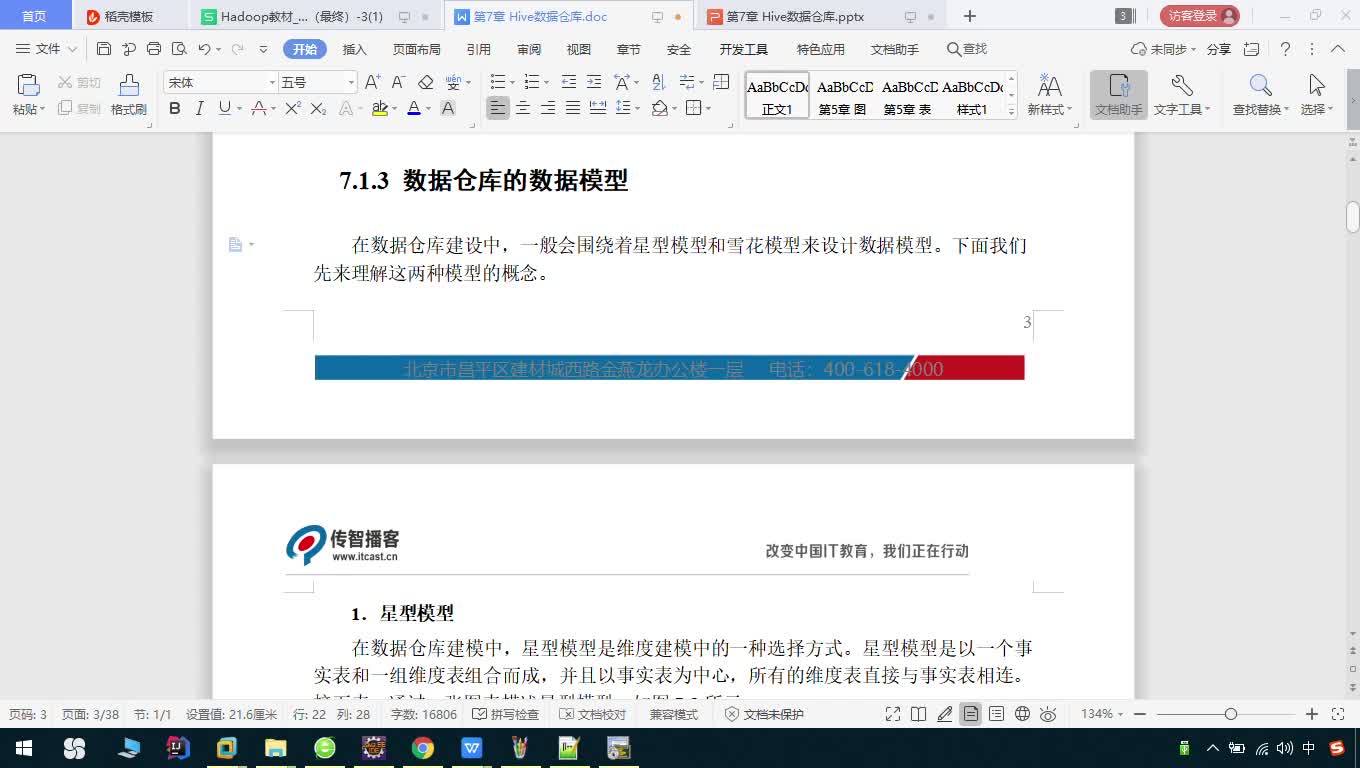Expand the 文件 menu dropdown
Screen dimensions: 1360x768
tap(47, 49)
